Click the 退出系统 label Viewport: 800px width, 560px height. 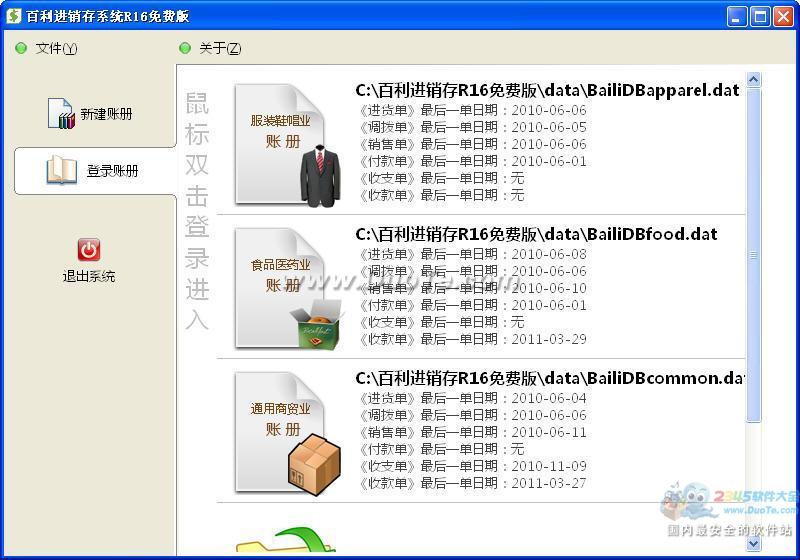point(89,276)
